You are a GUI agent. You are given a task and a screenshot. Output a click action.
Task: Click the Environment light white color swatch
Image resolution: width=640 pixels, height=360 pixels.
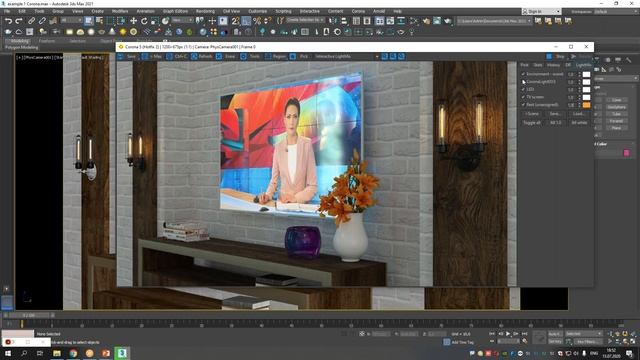[x=586, y=74]
